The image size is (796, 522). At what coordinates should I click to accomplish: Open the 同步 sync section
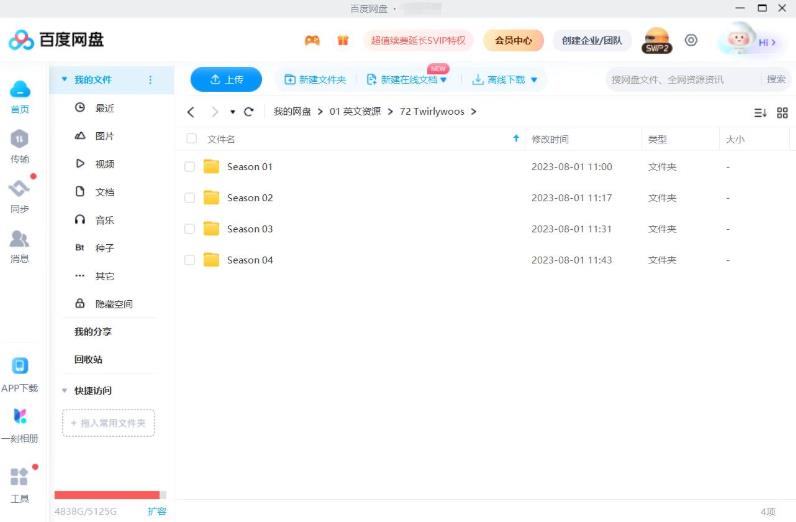pyautogui.click(x=19, y=188)
